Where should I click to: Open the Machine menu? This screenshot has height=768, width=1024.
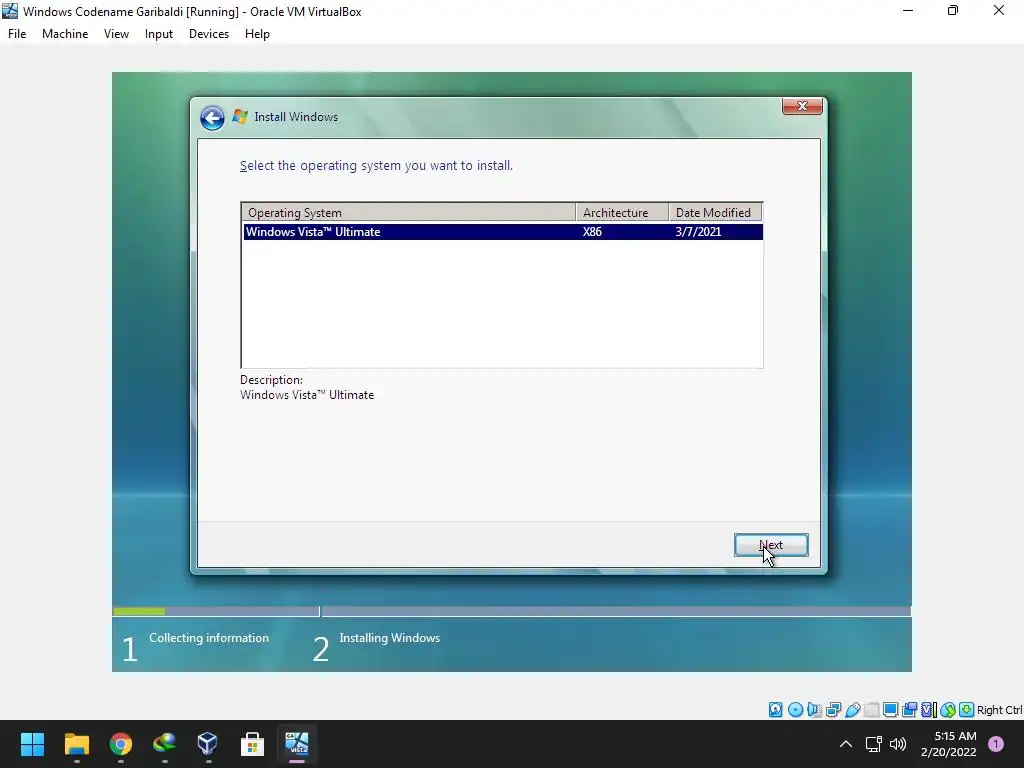pos(65,34)
